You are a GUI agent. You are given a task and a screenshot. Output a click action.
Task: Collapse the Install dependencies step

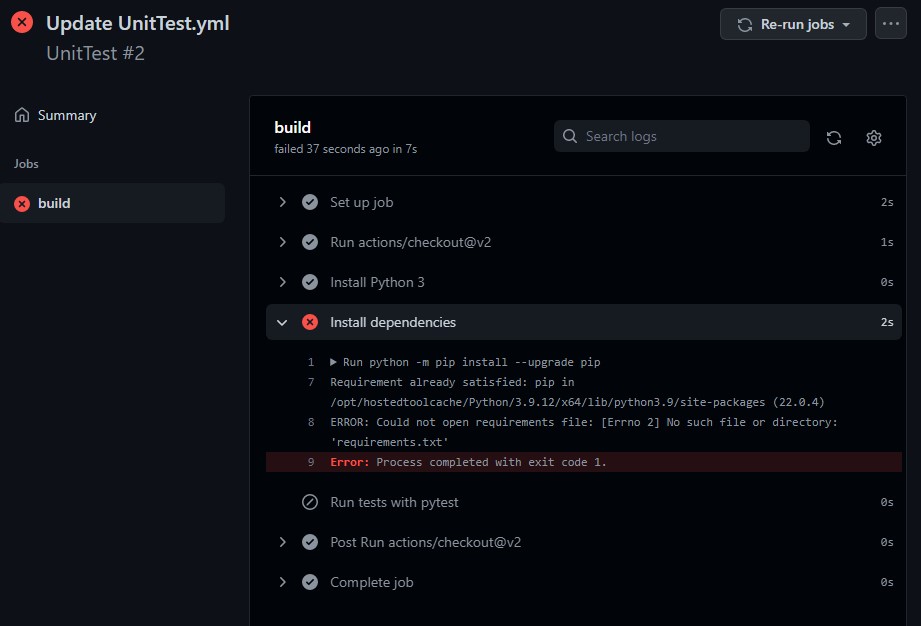click(x=282, y=322)
